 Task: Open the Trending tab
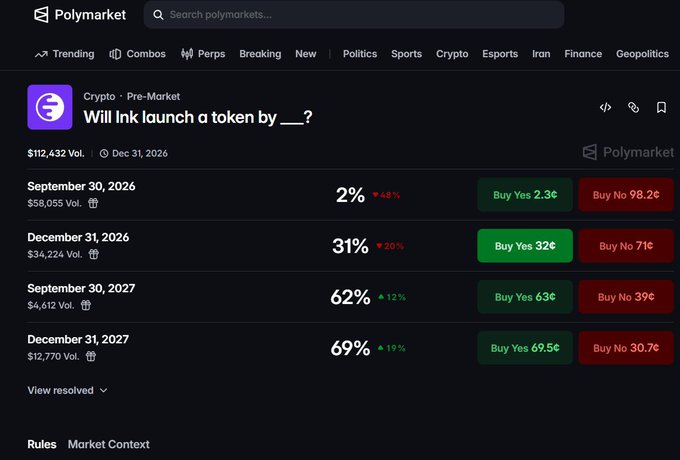(x=65, y=54)
